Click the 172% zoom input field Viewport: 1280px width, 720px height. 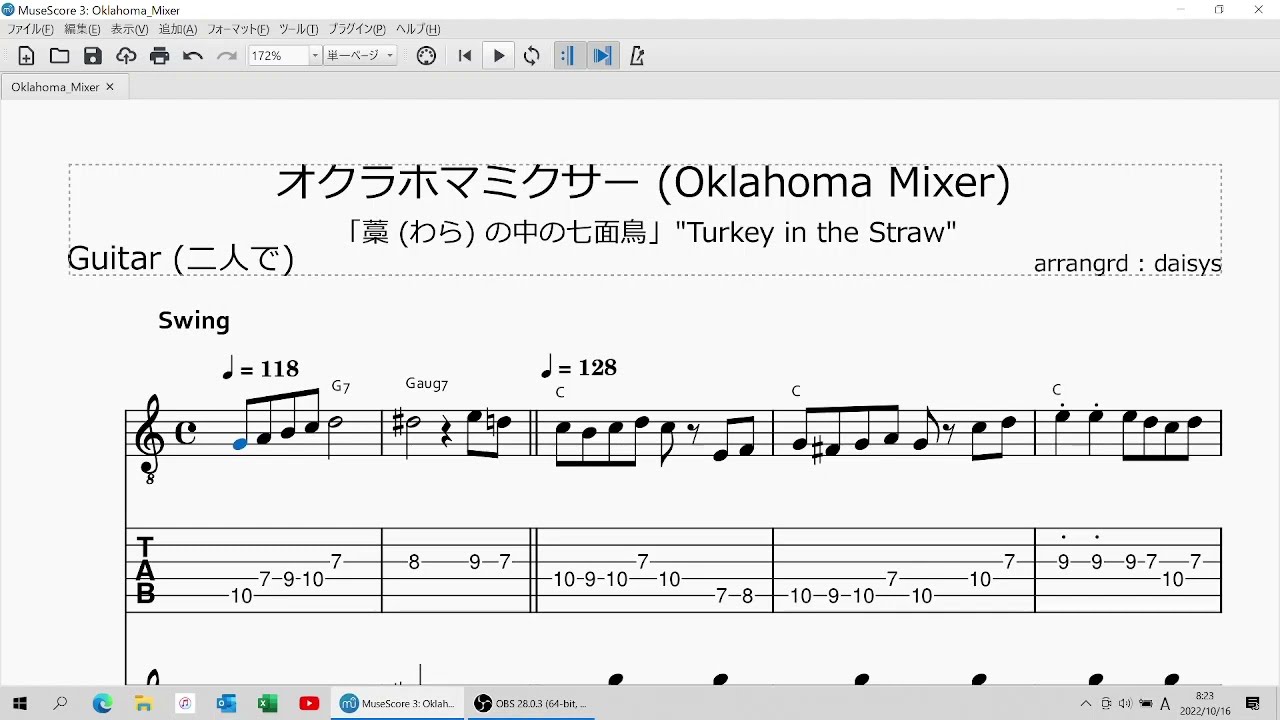coord(279,56)
